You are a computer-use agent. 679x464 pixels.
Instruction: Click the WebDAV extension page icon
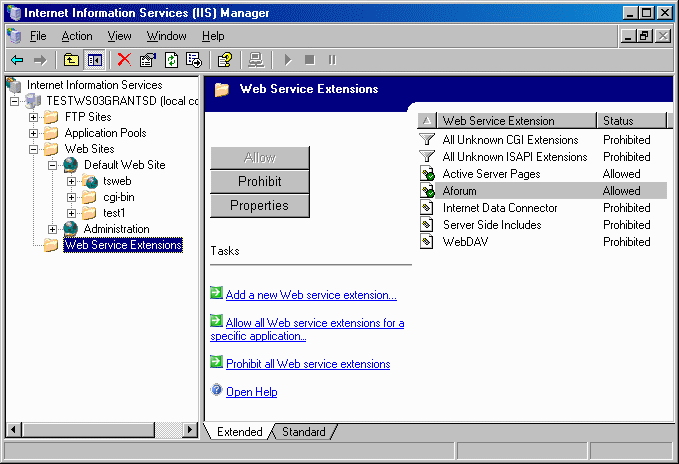pyautogui.click(x=427, y=242)
